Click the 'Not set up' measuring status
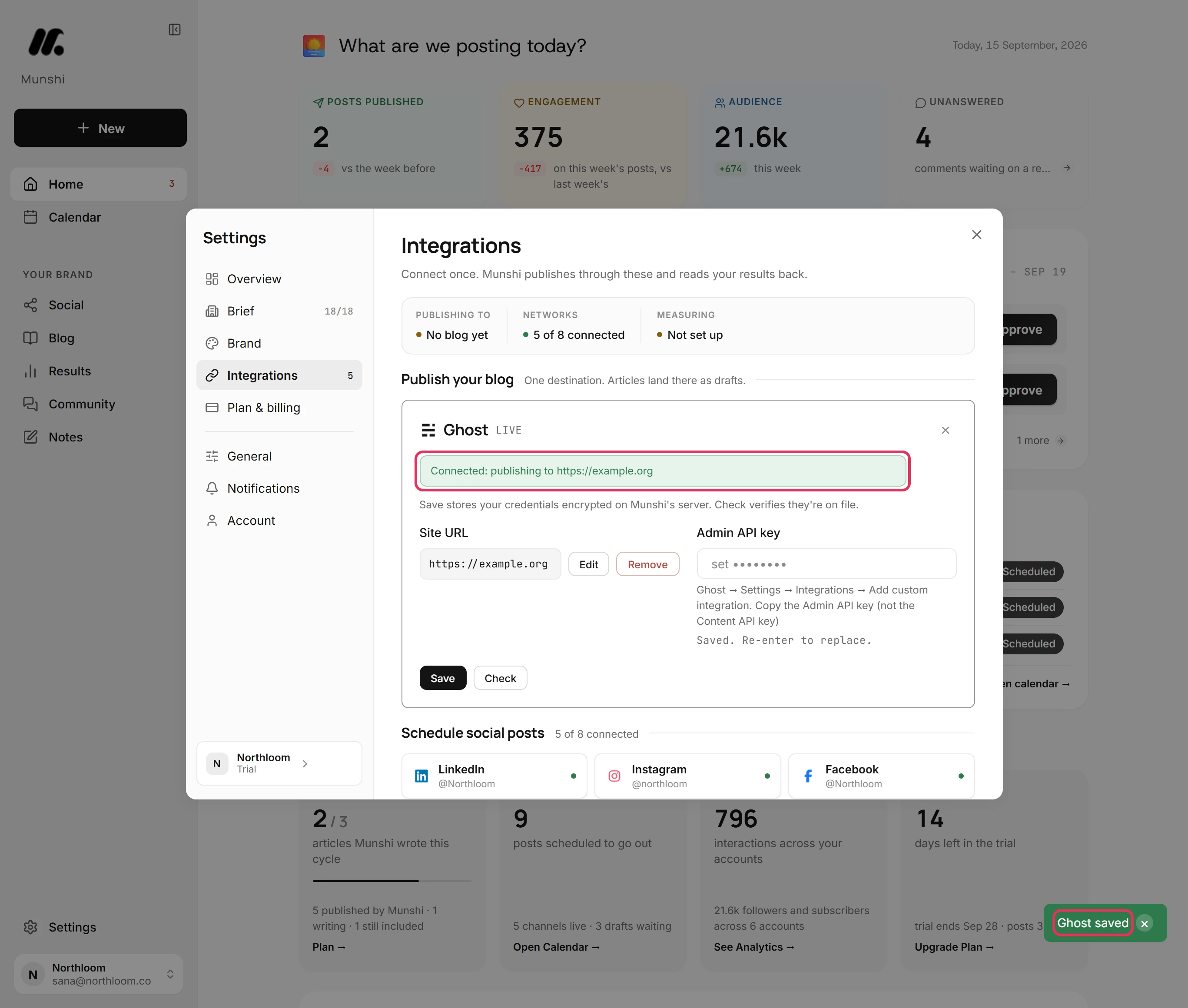The image size is (1188, 1008). [x=690, y=335]
